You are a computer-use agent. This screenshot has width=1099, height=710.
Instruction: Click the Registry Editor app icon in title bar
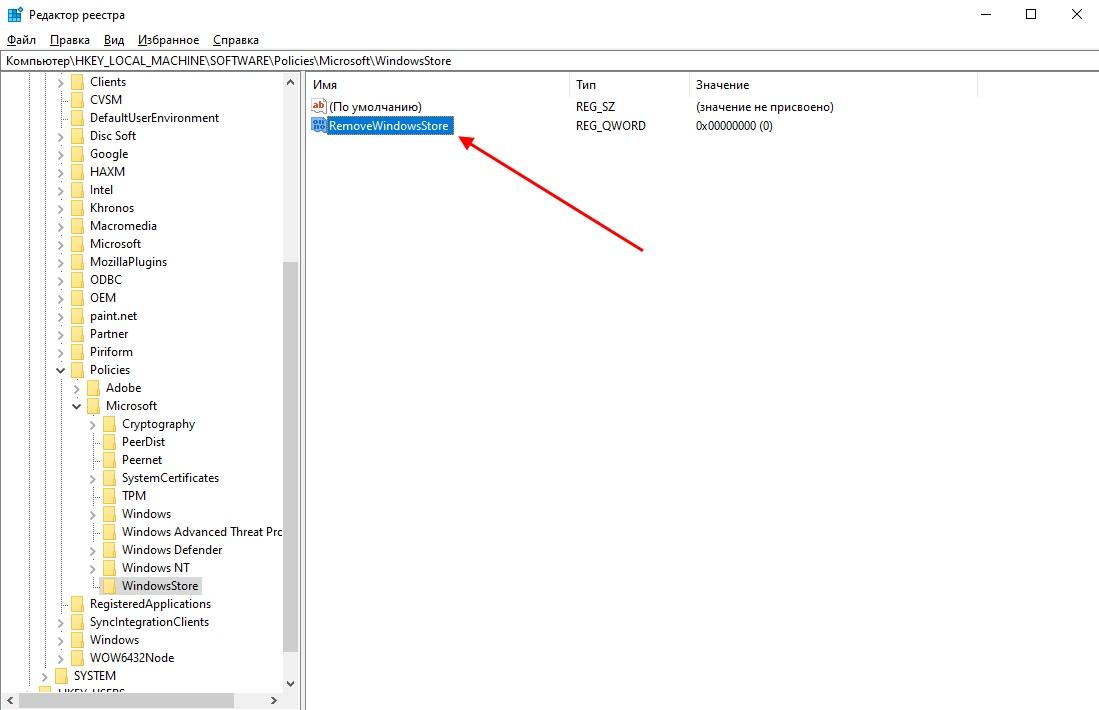[x=15, y=14]
